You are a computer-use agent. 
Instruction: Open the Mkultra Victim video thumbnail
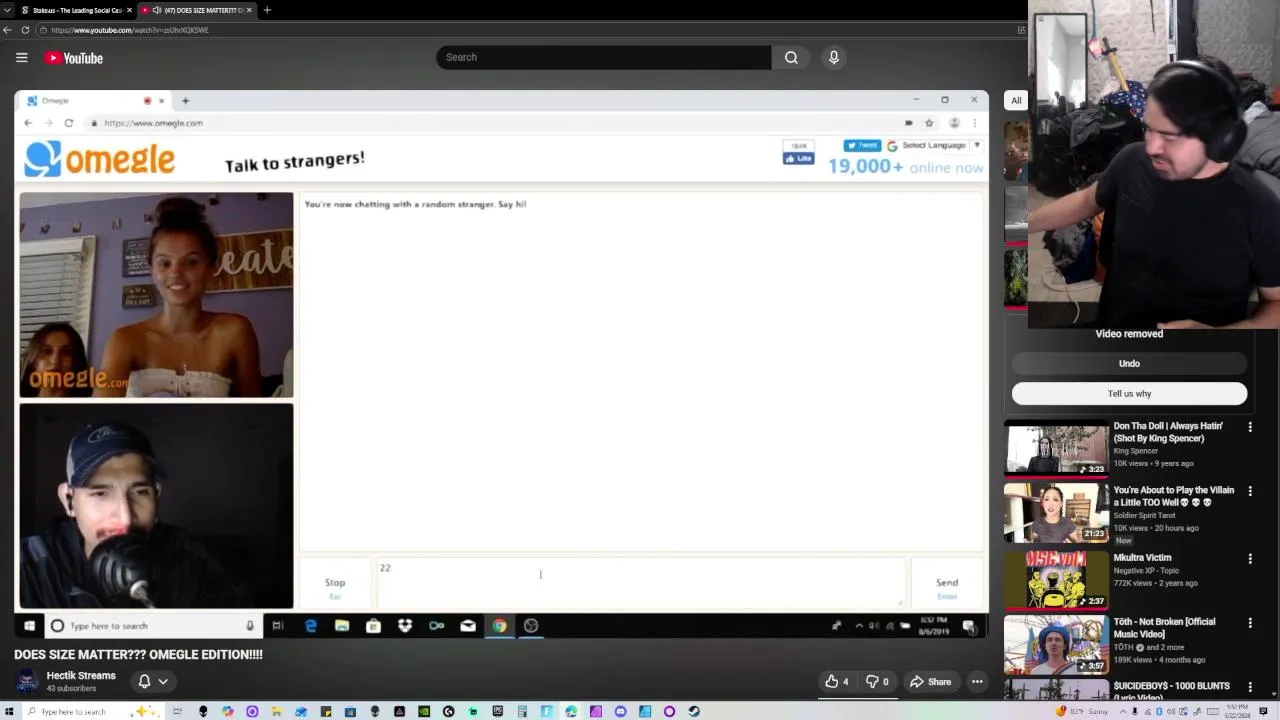(1057, 581)
